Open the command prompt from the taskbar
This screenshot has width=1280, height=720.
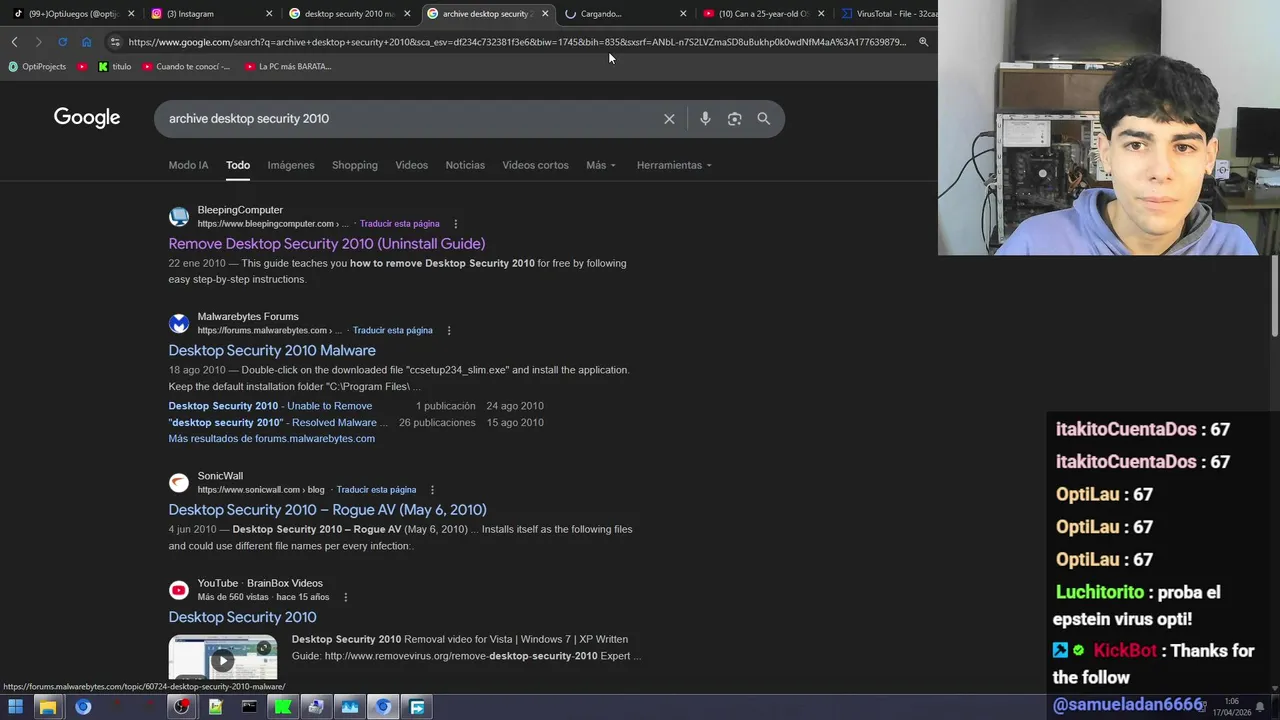coord(249,707)
